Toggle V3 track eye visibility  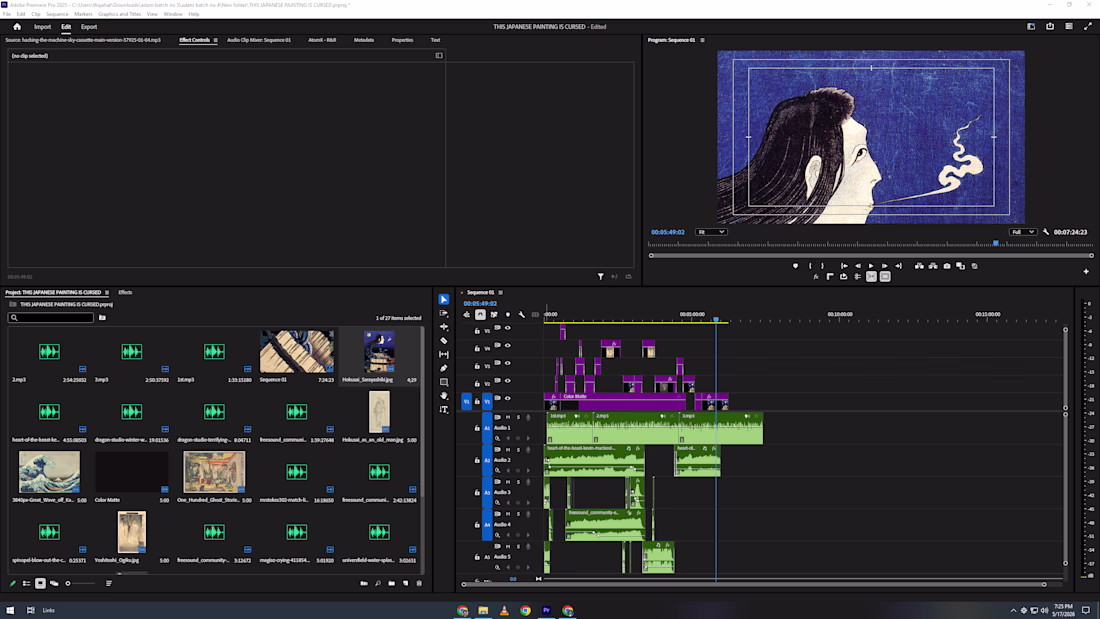[508, 363]
